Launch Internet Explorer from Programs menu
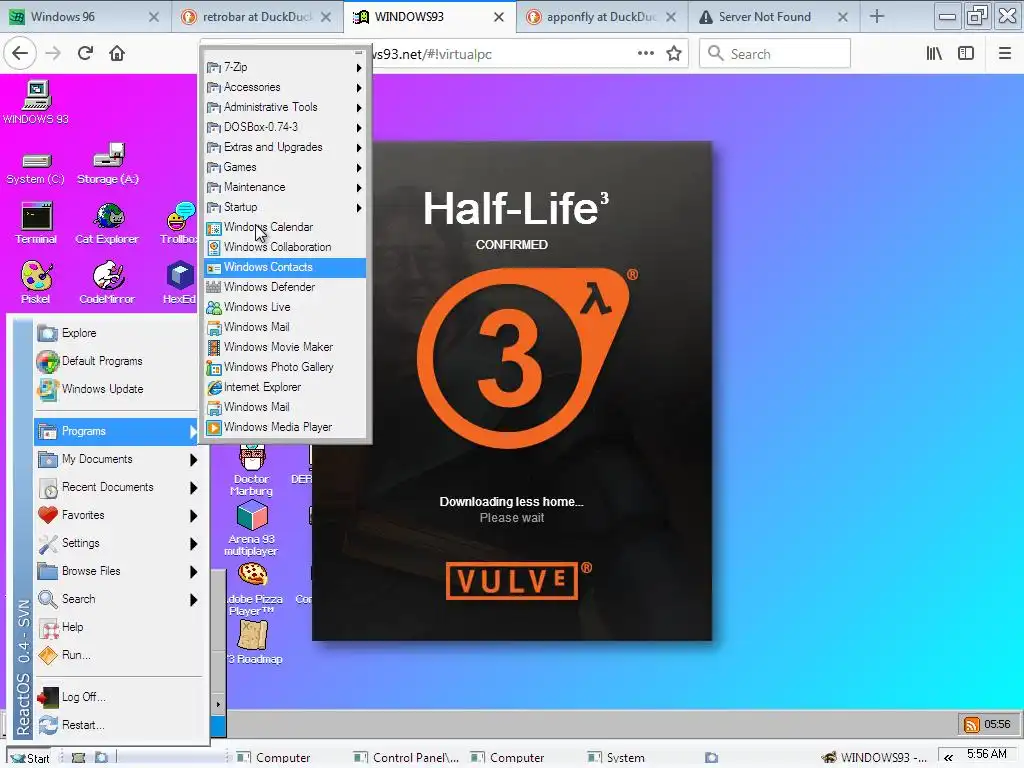The image size is (1024, 768). [285, 387]
